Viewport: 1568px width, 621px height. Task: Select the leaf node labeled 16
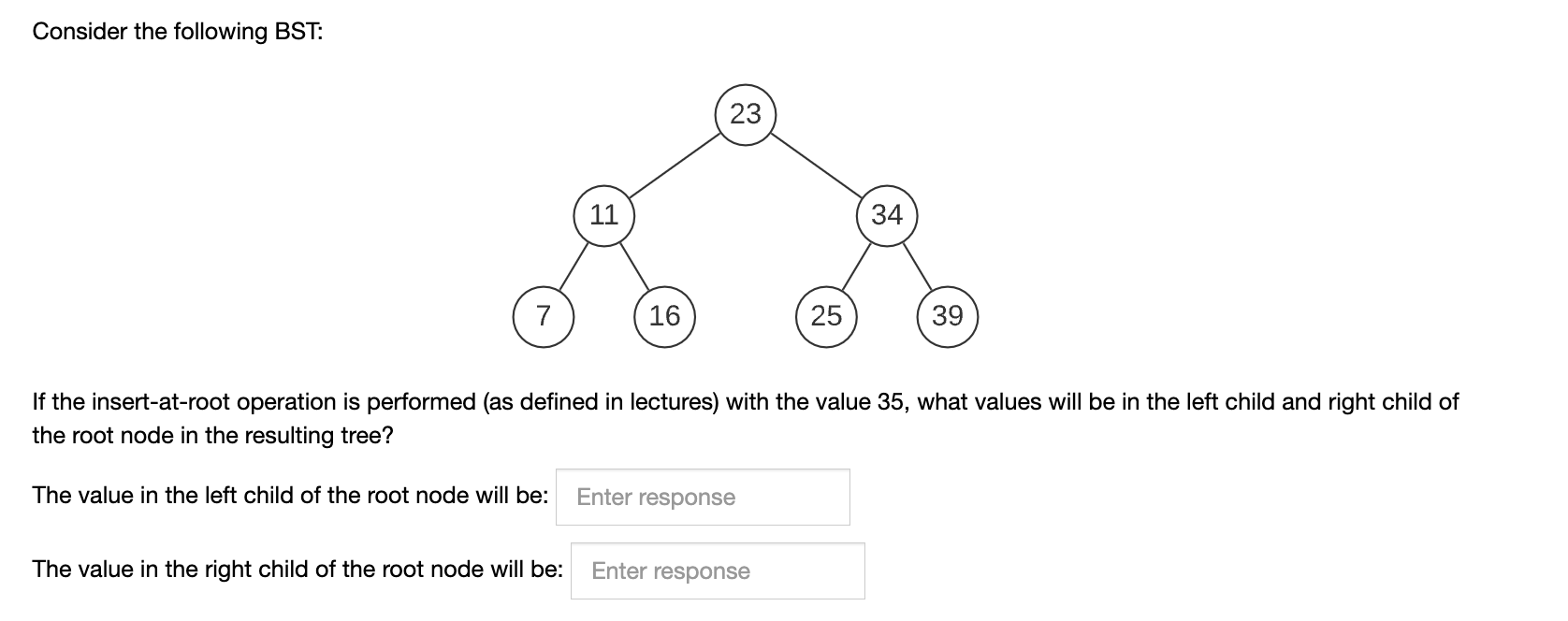click(666, 317)
